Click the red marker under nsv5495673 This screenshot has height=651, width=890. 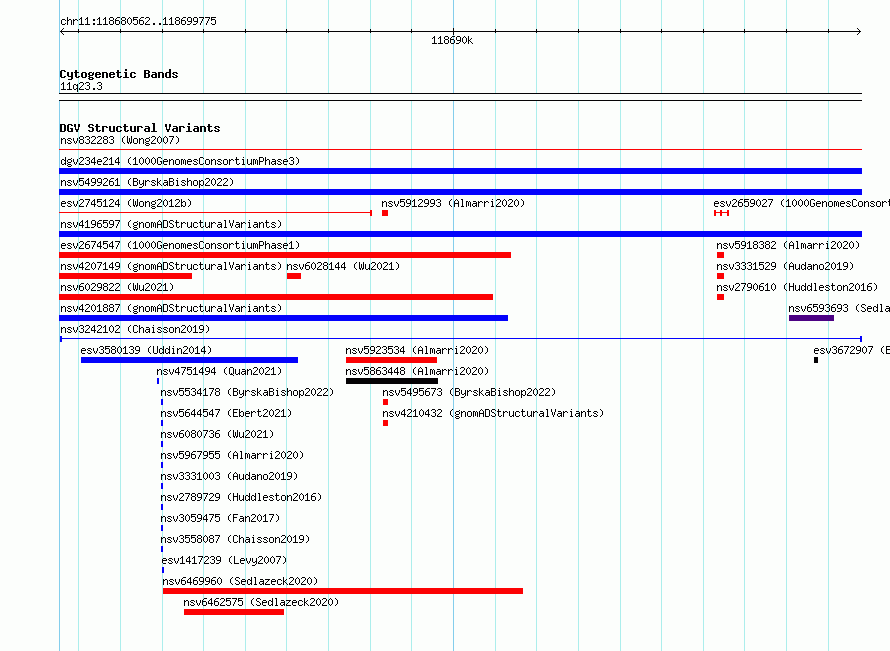385,402
